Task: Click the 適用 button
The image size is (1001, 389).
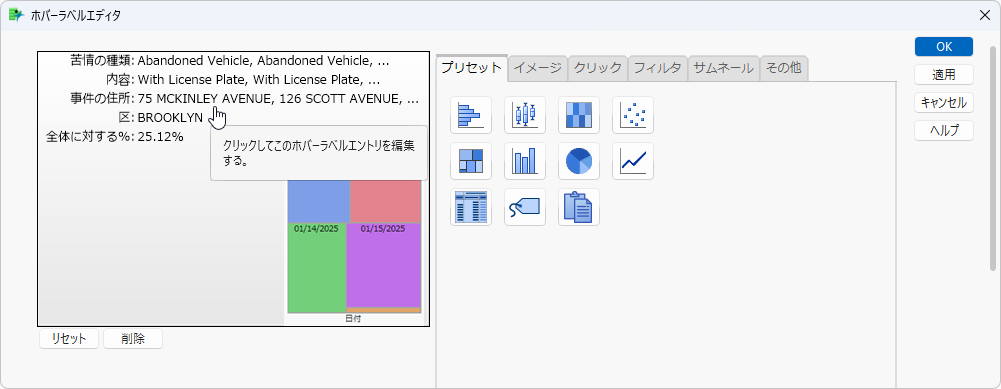Action: coord(944,75)
